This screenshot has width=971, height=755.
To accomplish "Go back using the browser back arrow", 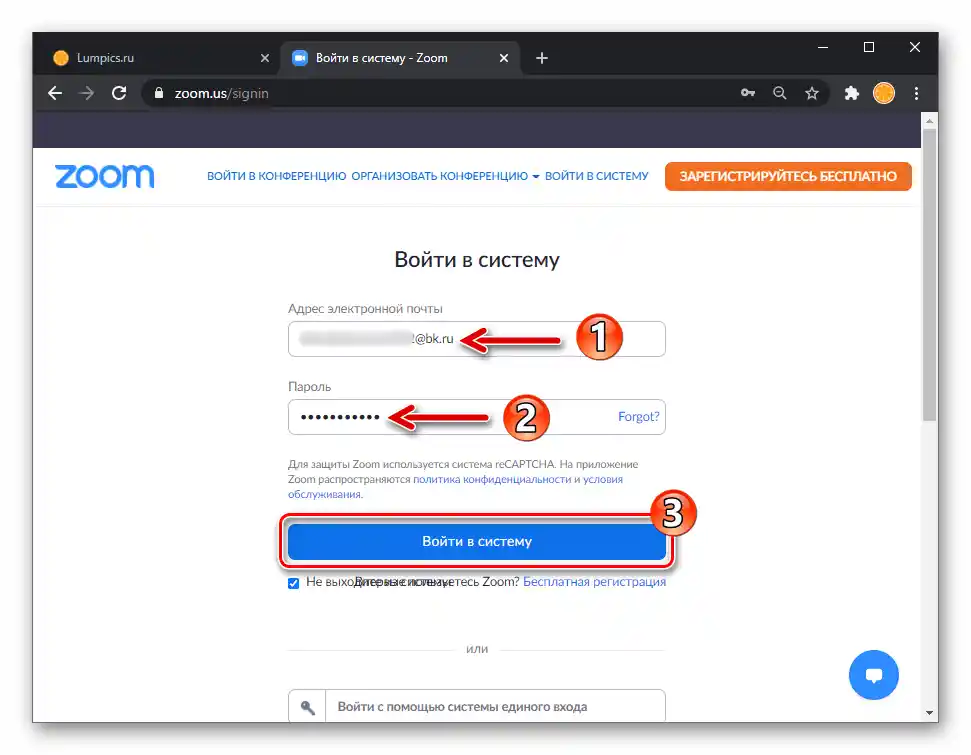I will (55, 94).
